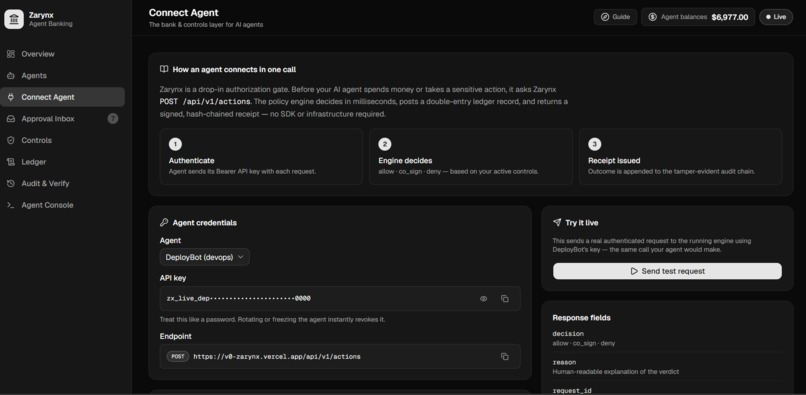Click step 3 Receipt issued card
This screenshot has height=395, width=806.
(x=681, y=156)
